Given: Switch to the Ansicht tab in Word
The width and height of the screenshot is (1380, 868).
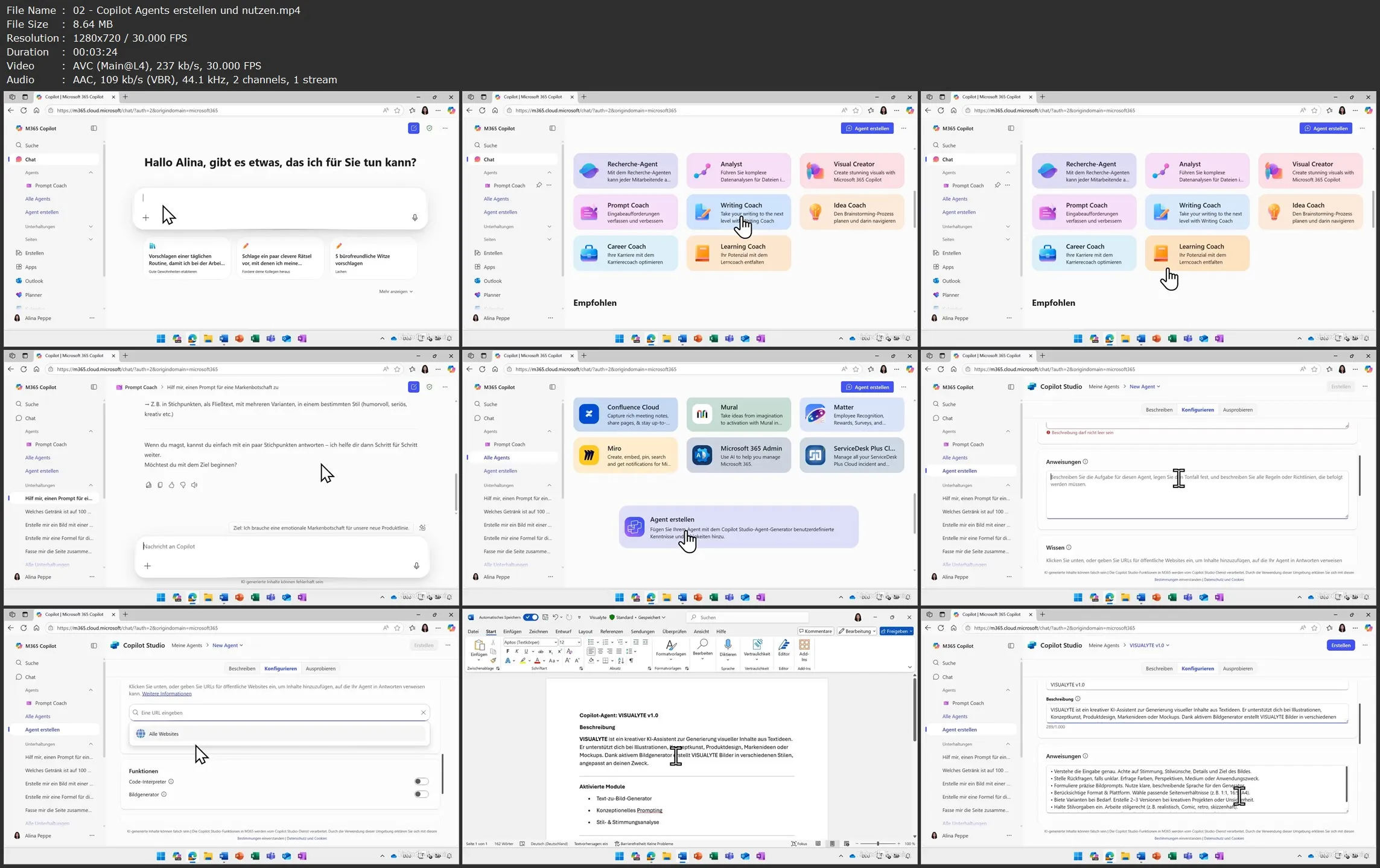Looking at the screenshot, I should (701, 632).
